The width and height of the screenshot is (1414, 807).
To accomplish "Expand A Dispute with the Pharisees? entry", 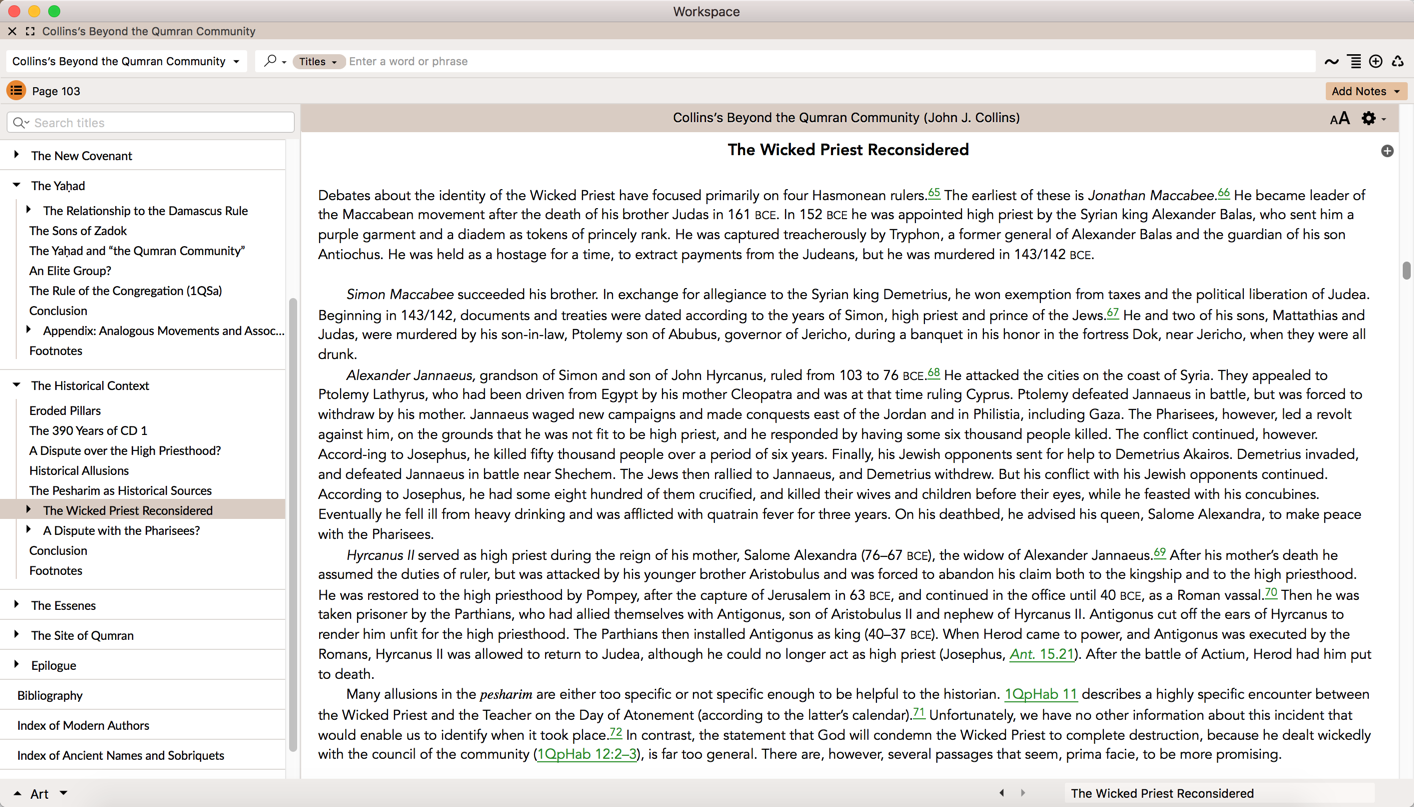I will coord(28,530).
